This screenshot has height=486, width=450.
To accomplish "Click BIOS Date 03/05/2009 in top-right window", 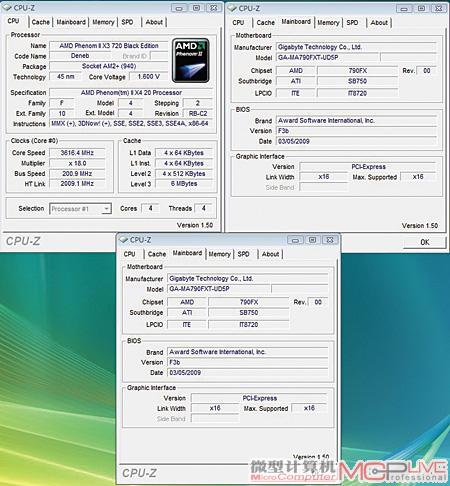I will pyautogui.click(x=356, y=141).
